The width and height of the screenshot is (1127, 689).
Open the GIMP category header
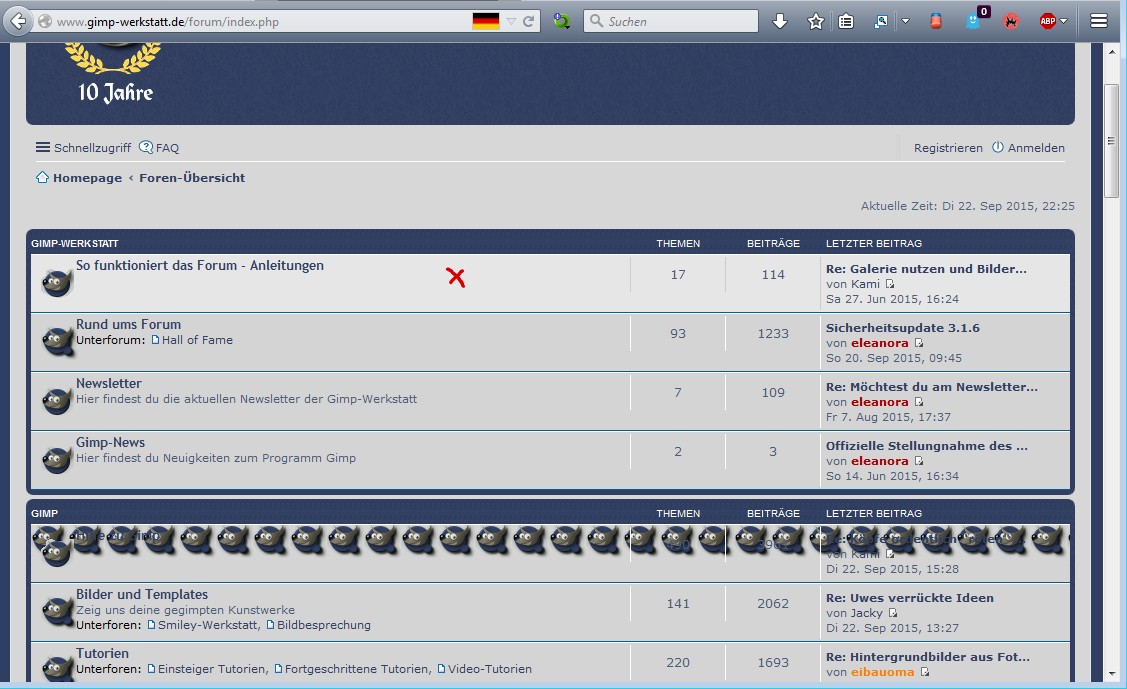pos(45,514)
